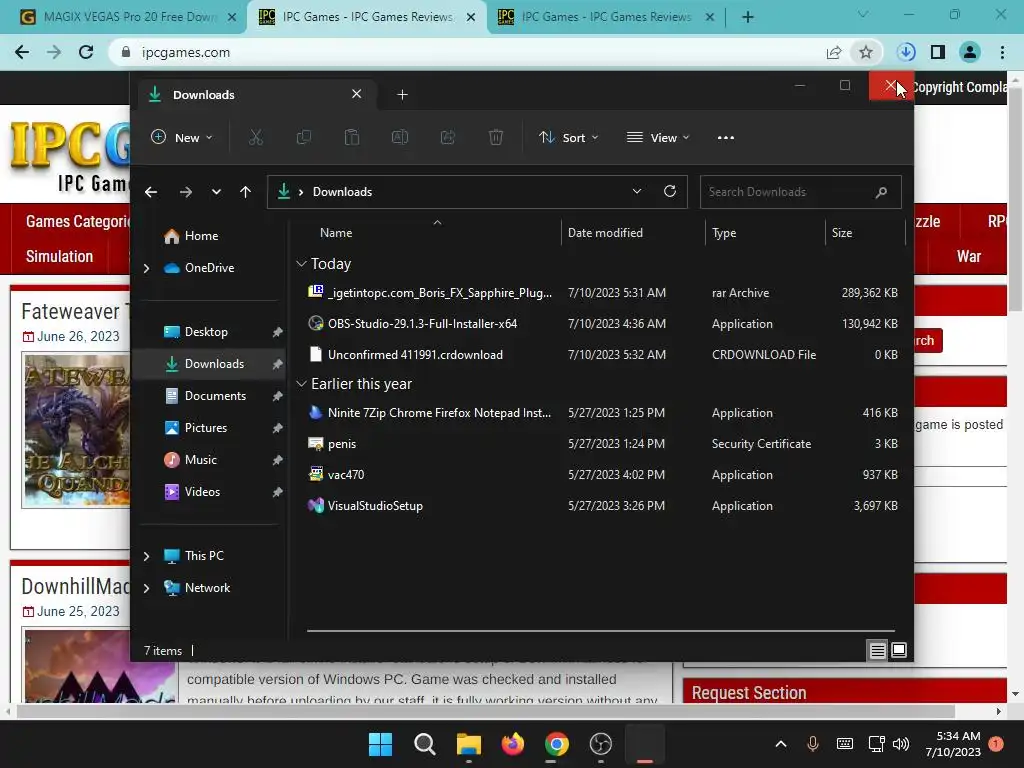Open Windows Start menu
The height and width of the screenshot is (768, 1024).
[x=380, y=744]
